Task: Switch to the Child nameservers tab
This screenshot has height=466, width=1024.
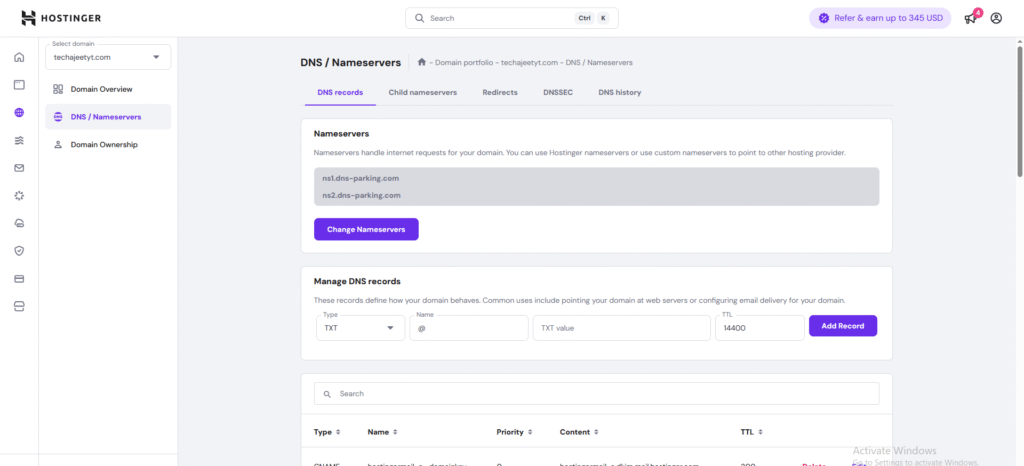Action: [422, 92]
